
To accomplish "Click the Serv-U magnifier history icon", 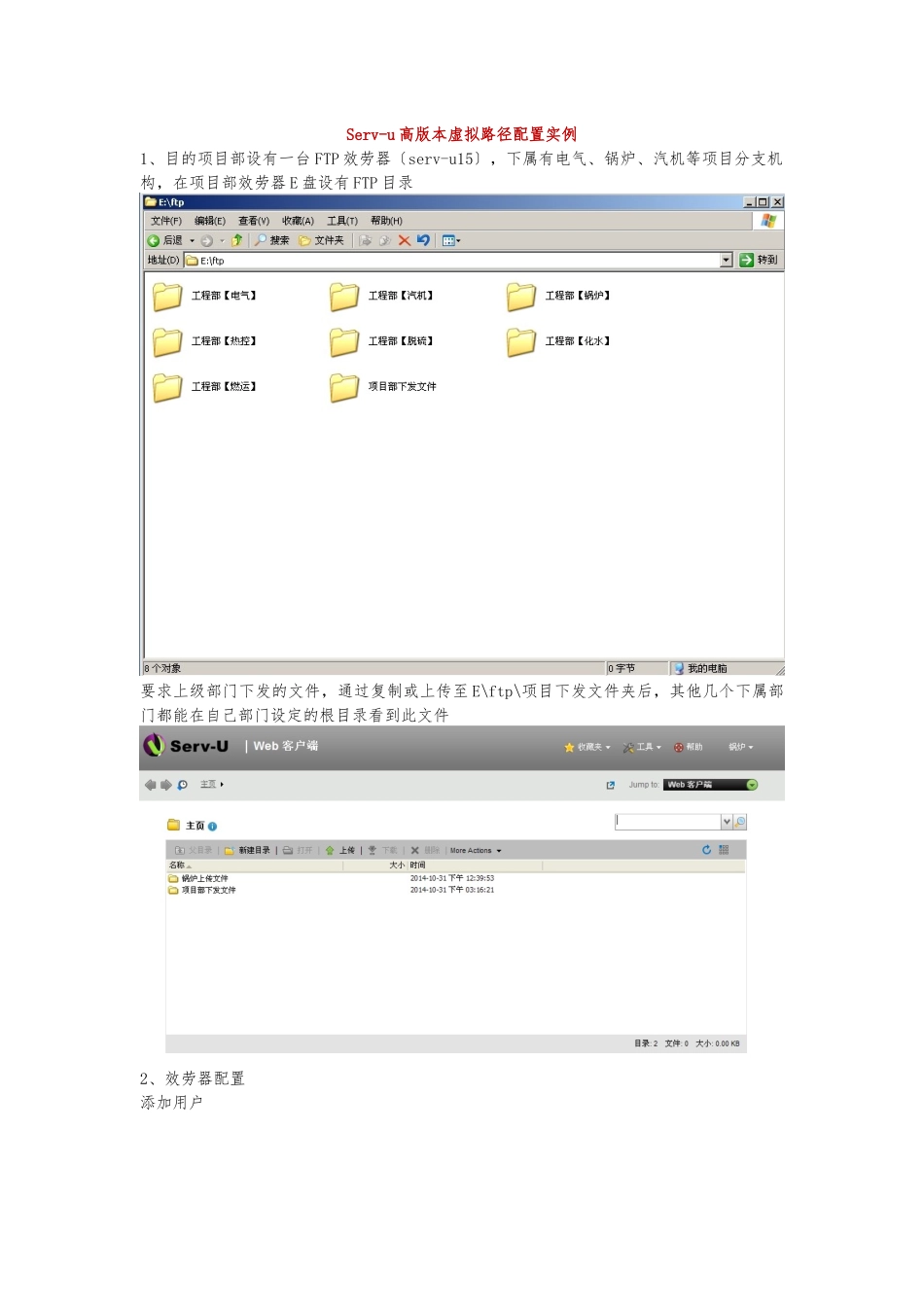I will coord(182,785).
